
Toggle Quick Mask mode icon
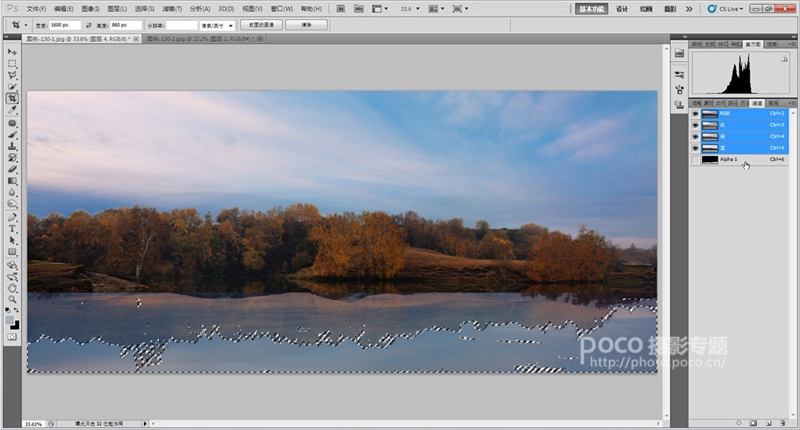tap(12, 337)
